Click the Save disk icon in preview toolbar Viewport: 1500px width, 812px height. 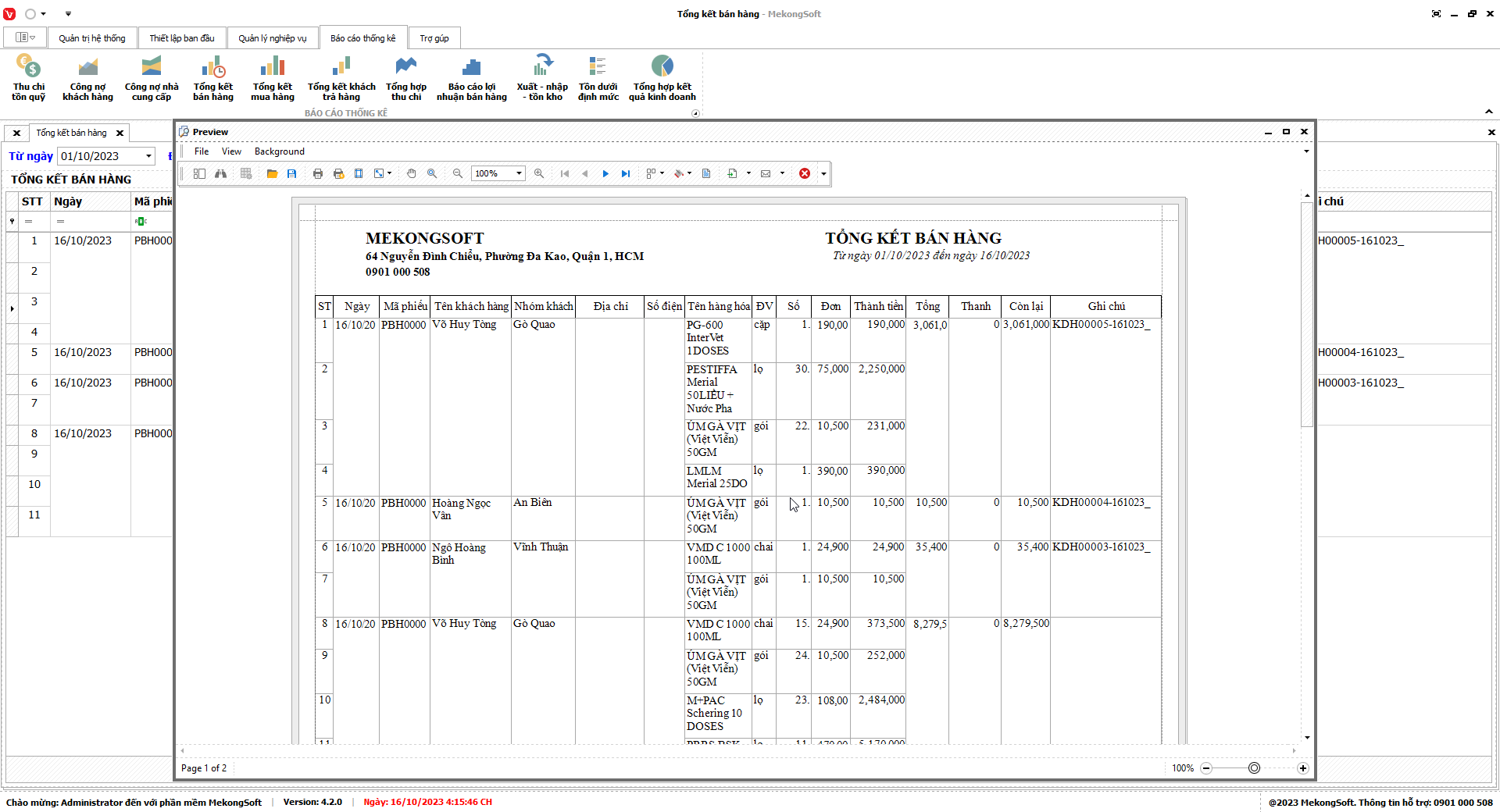click(x=291, y=173)
